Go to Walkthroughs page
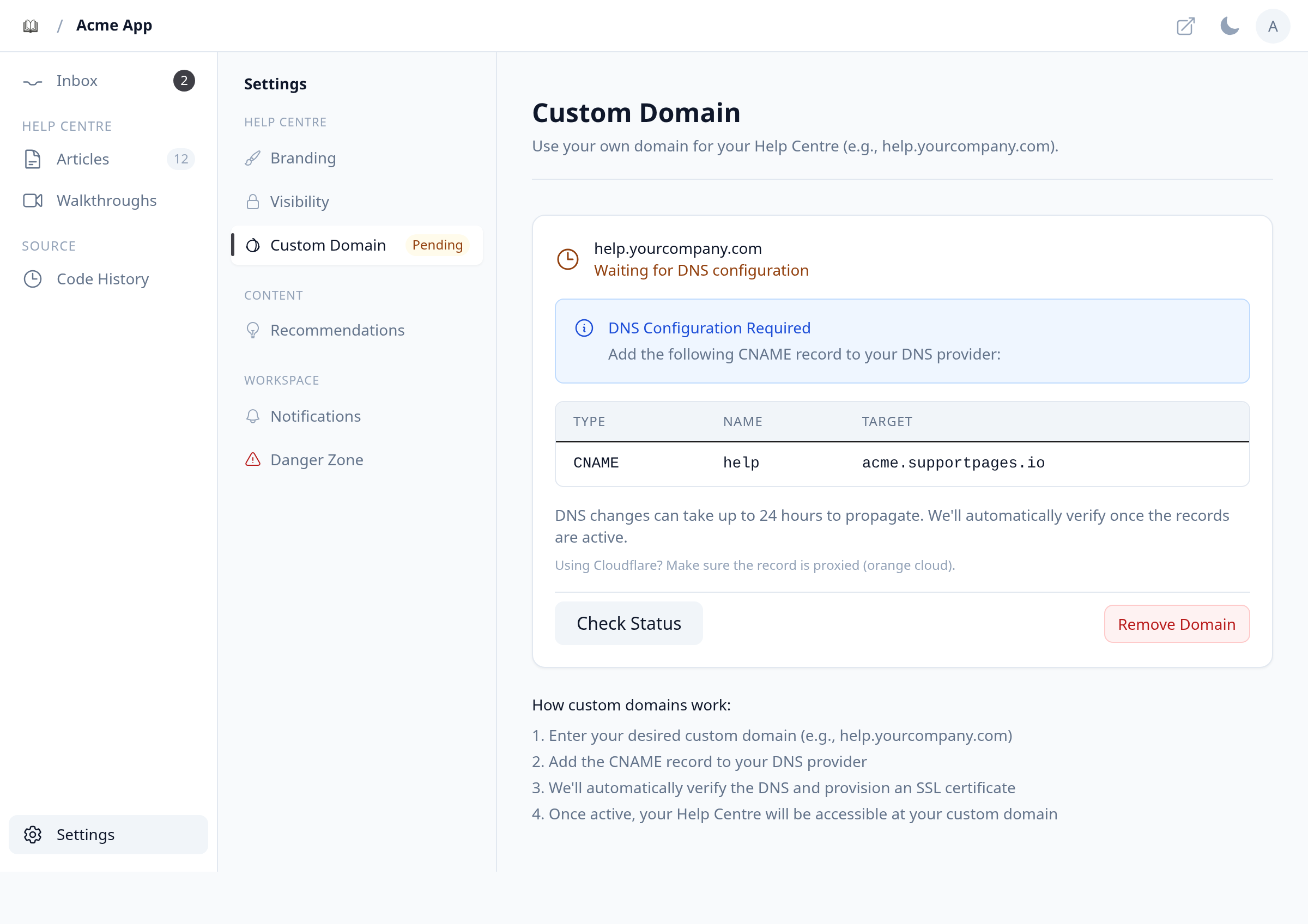This screenshot has height=924, width=1308. pyautogui.click(x=108, y=200)
